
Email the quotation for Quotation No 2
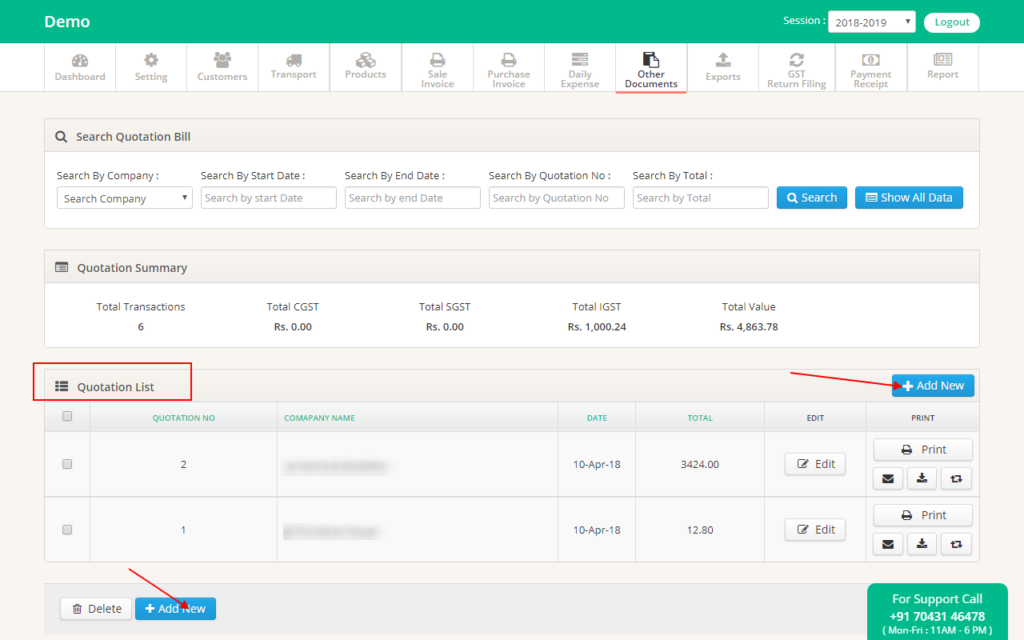887,478
